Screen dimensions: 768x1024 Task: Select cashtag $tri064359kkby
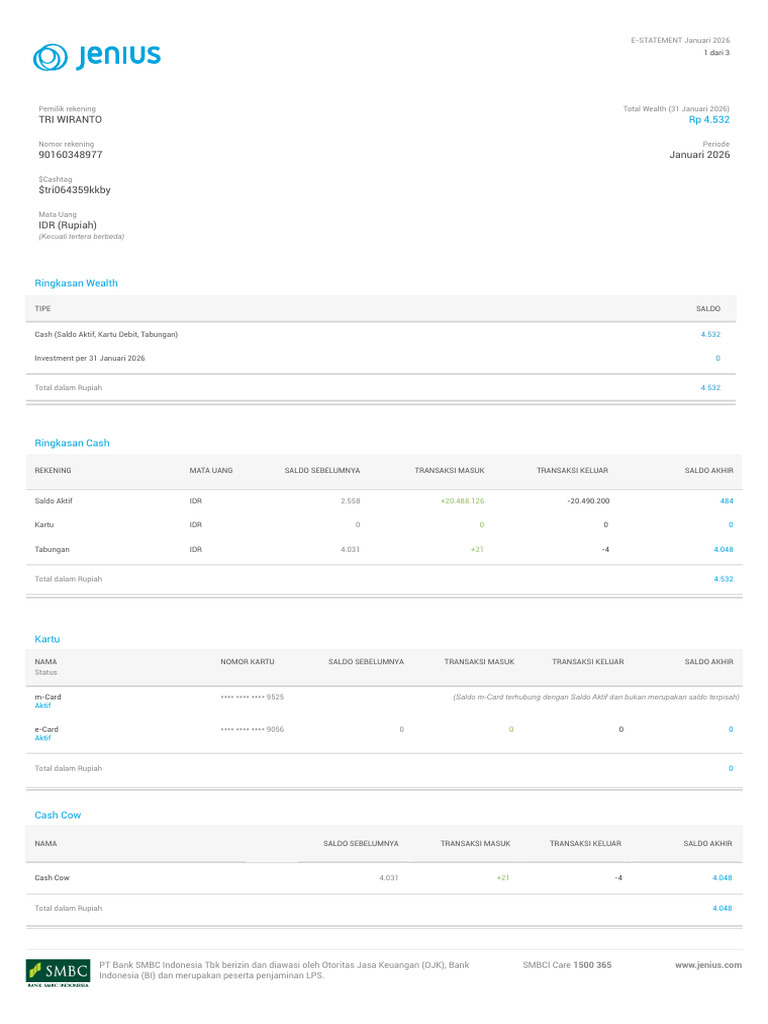(74, 190)
